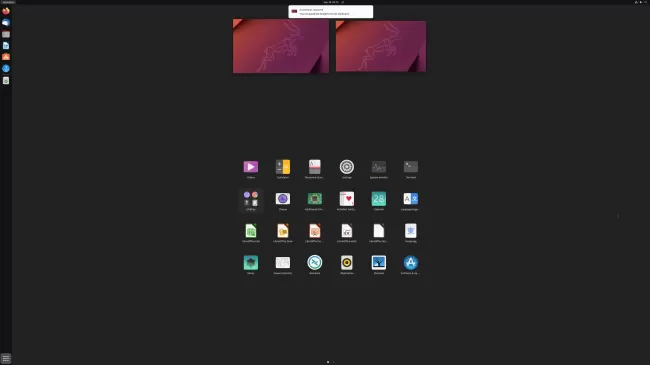Click the Show Applications dock button

click(x=6, y=358)
